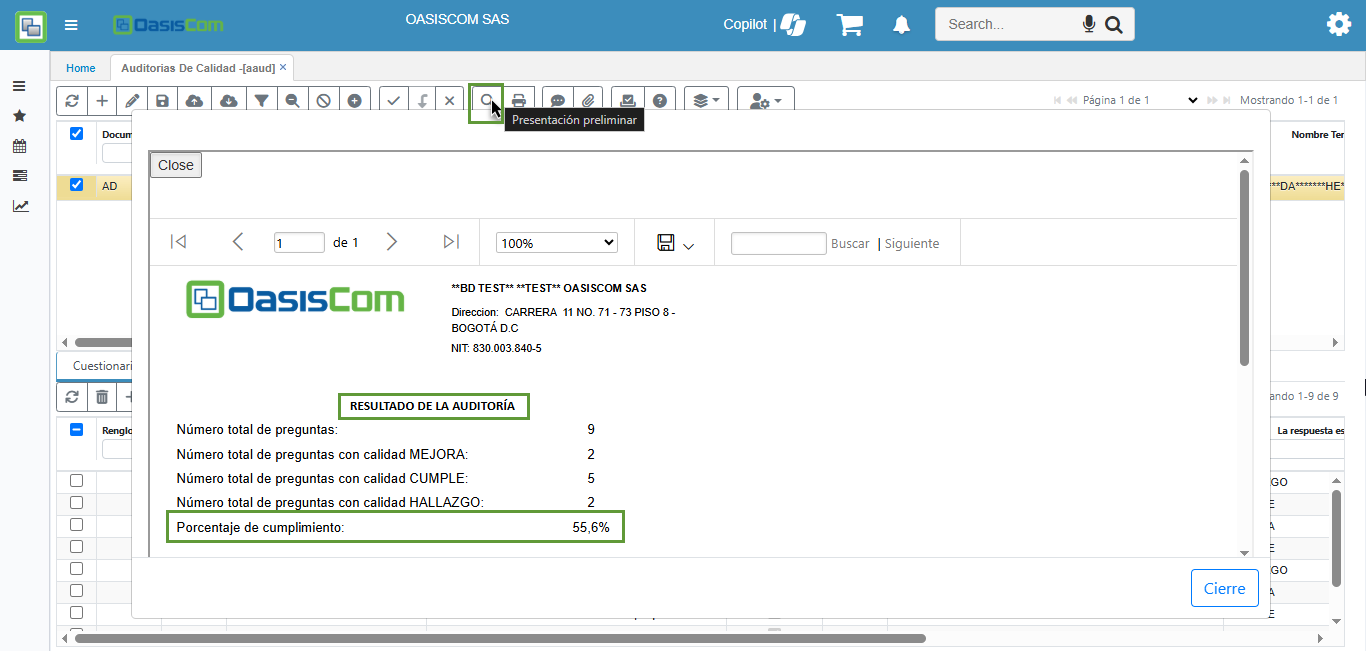This screenshot has width=1366, height=651.
Task: Open the user settings dropdown in the toolbar
Action: tap(766, 100)
